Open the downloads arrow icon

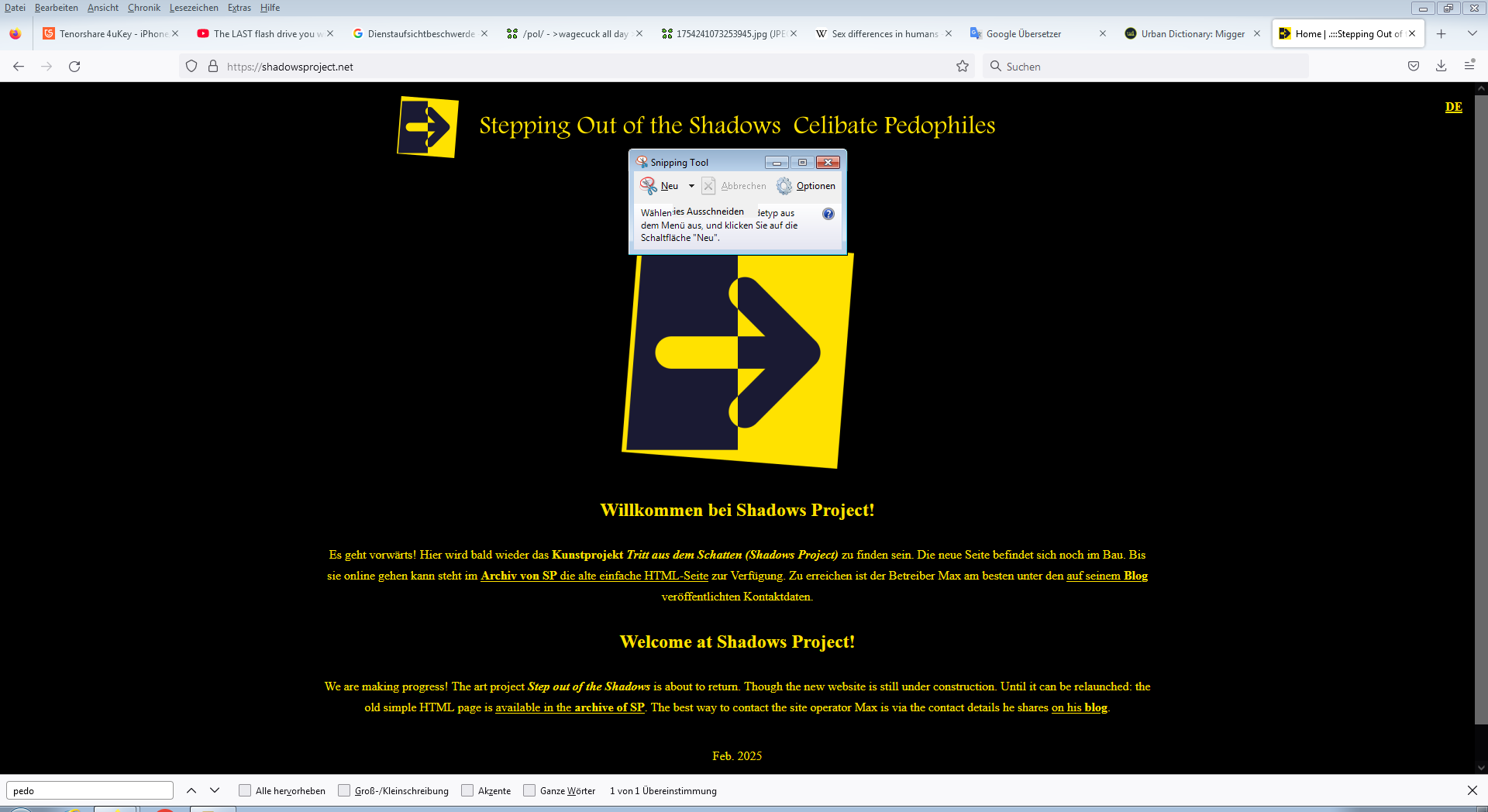1441,67
